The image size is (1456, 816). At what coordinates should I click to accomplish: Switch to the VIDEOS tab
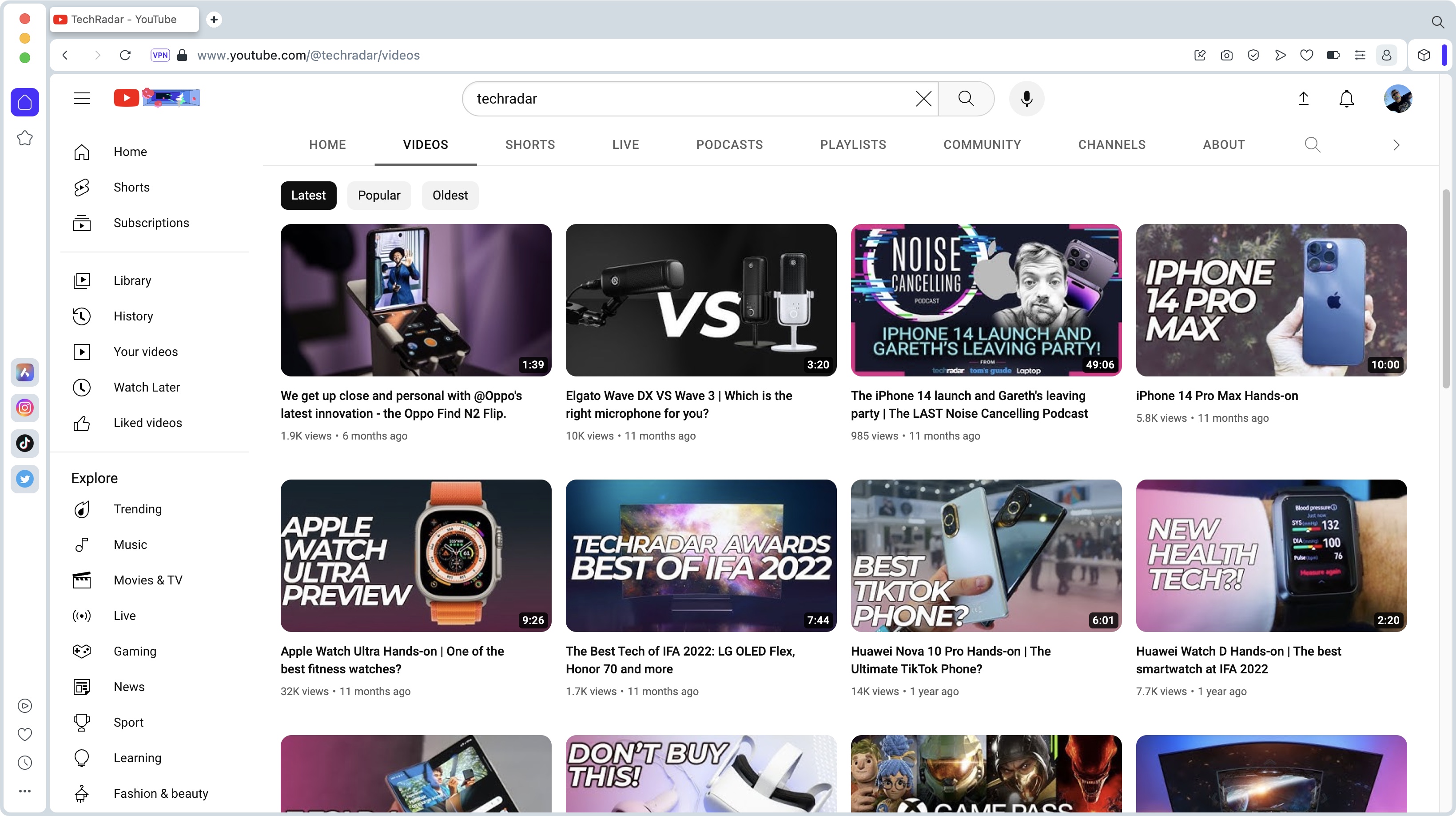pos(426,145)
